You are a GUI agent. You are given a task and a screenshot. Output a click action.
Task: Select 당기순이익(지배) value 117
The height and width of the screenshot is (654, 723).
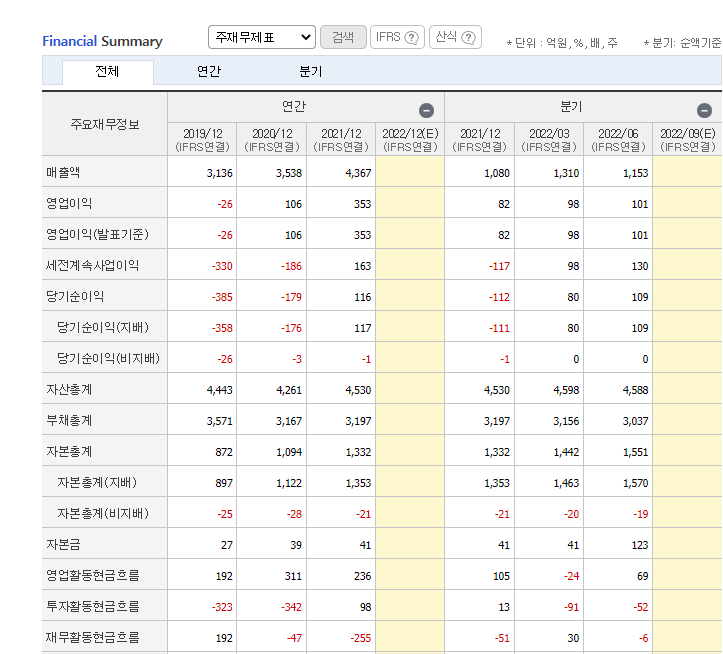[x=363, y=328]
